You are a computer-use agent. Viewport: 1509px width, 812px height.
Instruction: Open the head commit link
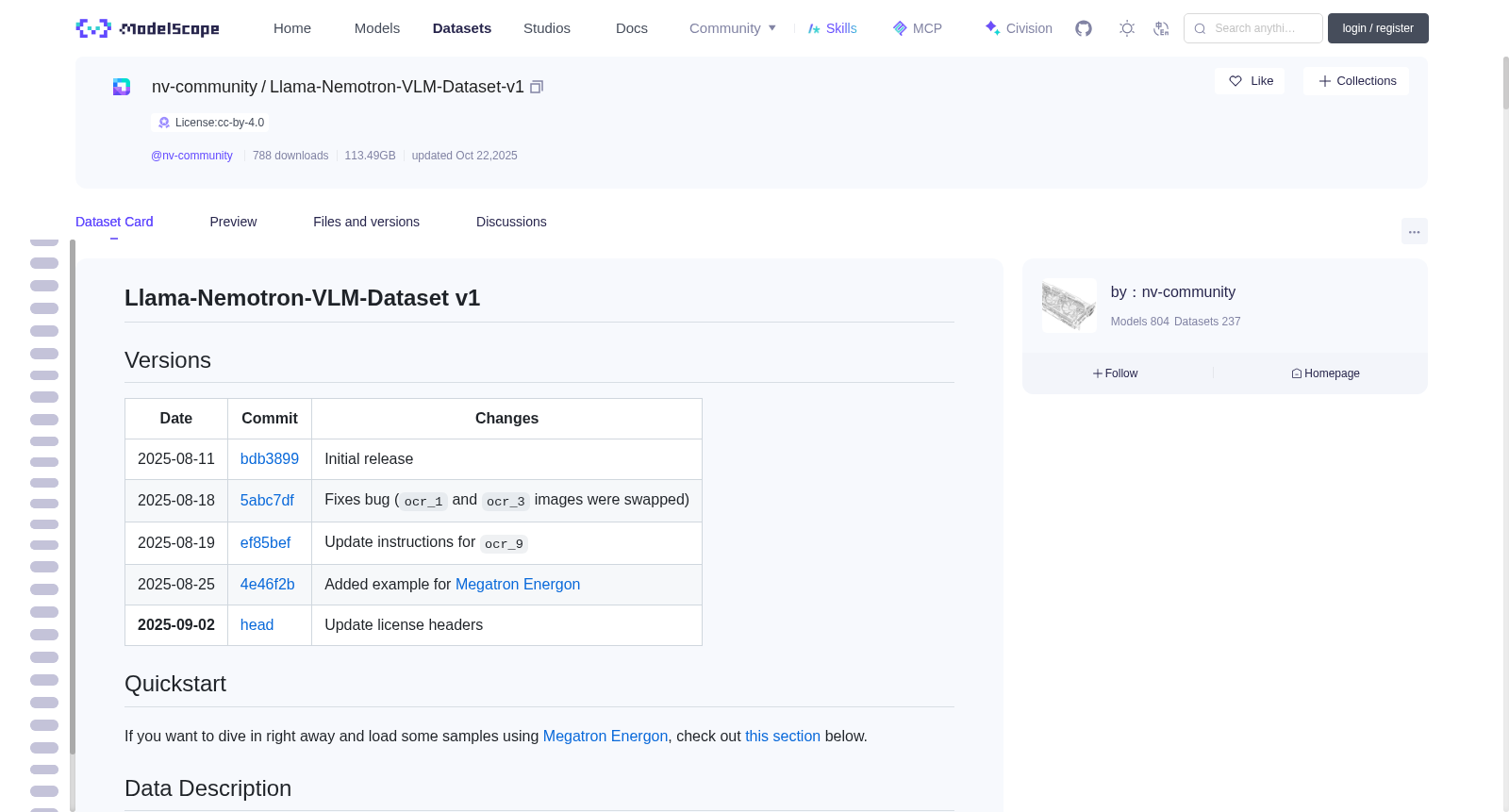click(x=257, y=625)
